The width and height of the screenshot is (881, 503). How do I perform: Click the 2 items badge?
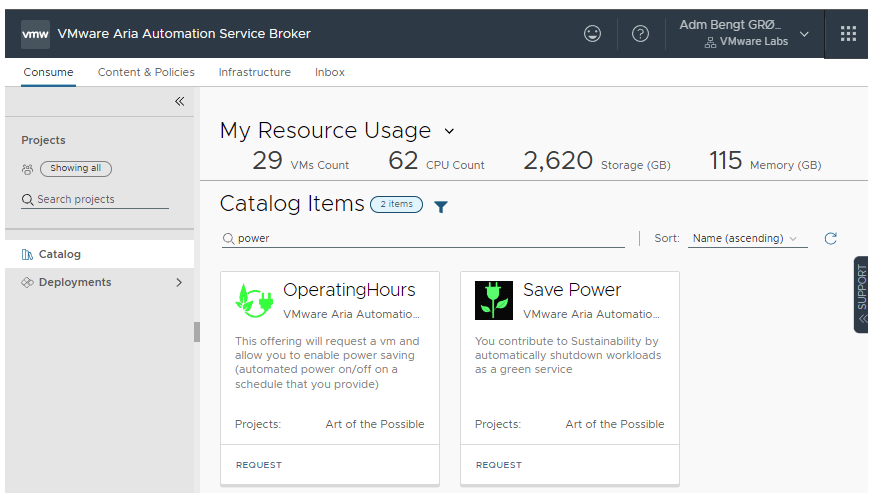click(397, 205)
